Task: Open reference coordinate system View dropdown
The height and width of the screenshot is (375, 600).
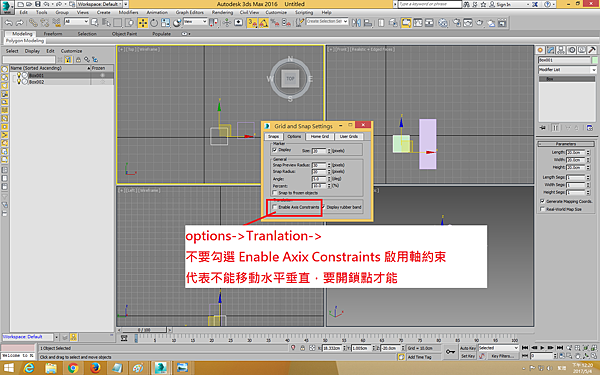Action: click(x=196, y=22)
